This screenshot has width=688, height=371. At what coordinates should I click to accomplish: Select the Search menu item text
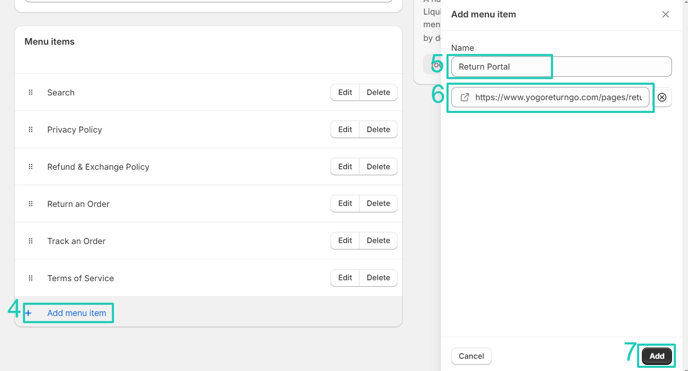point(61,93)
